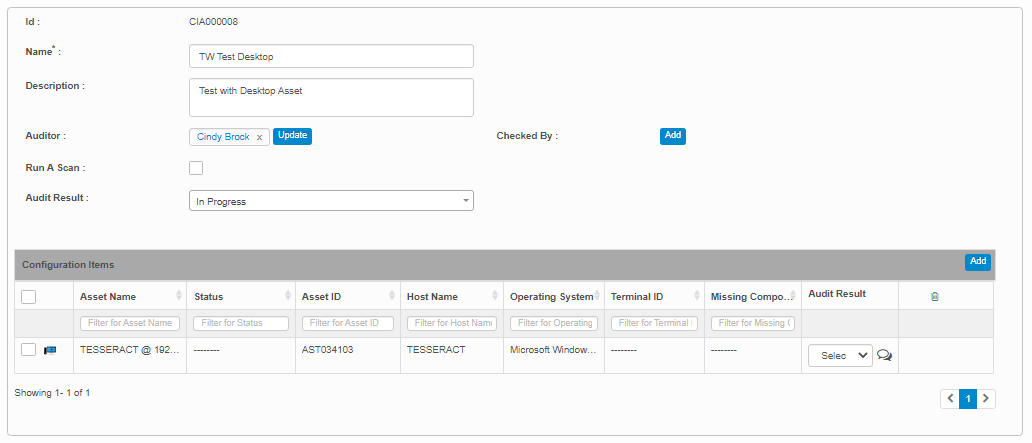Click the Filter for Asset Name field
The image size is (1032, 443).
pyautogui.click(x=130, y=323)
